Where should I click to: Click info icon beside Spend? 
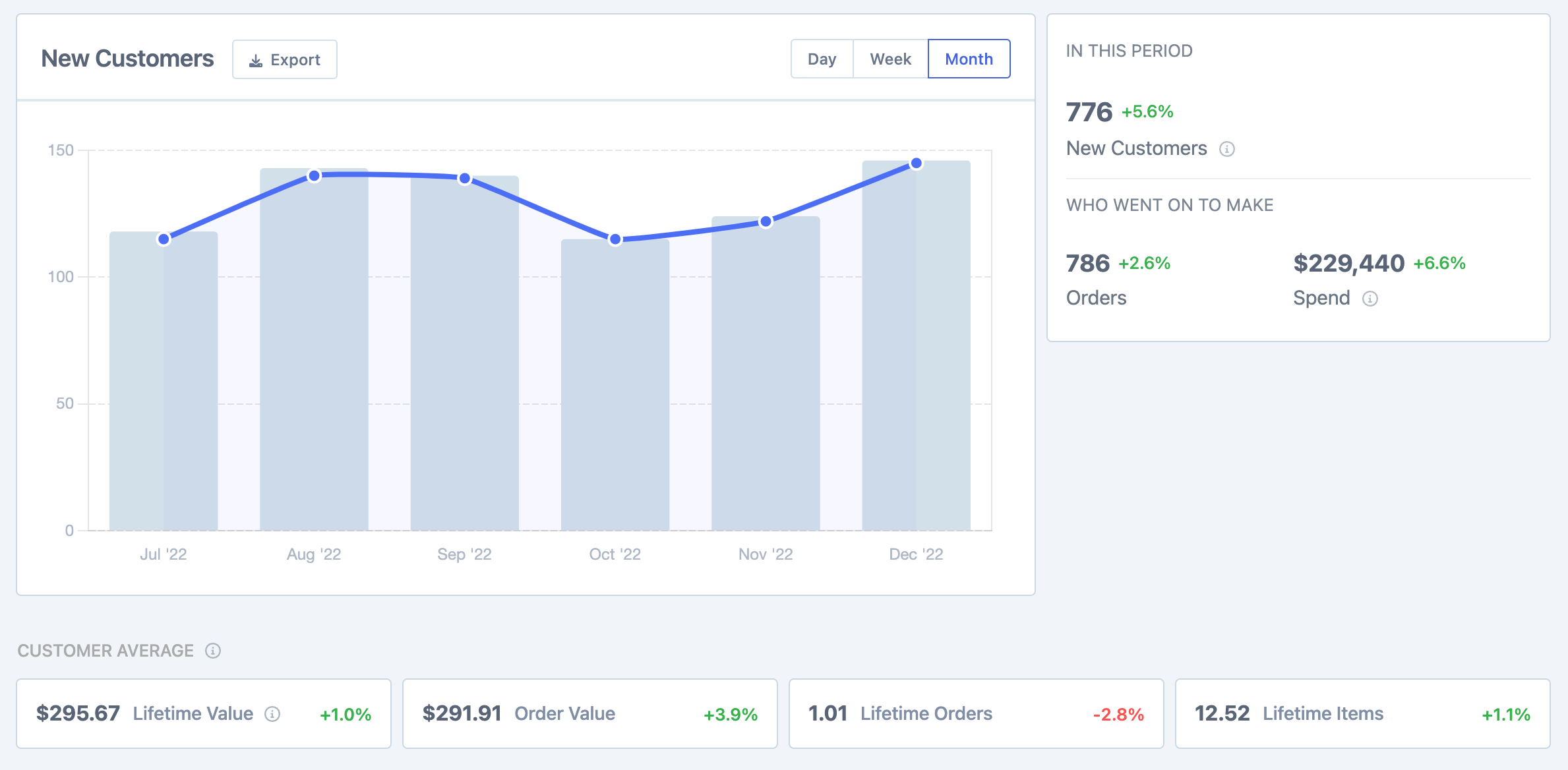pos(1370,299)
